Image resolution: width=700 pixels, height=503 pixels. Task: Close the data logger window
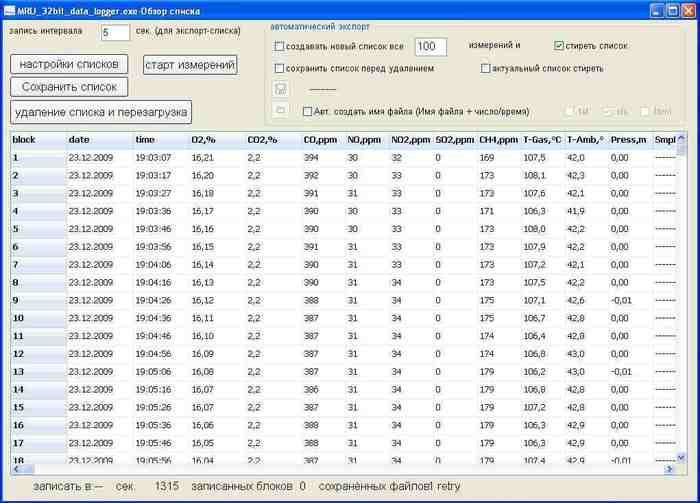pyautogui.click(x=688, y=11)
